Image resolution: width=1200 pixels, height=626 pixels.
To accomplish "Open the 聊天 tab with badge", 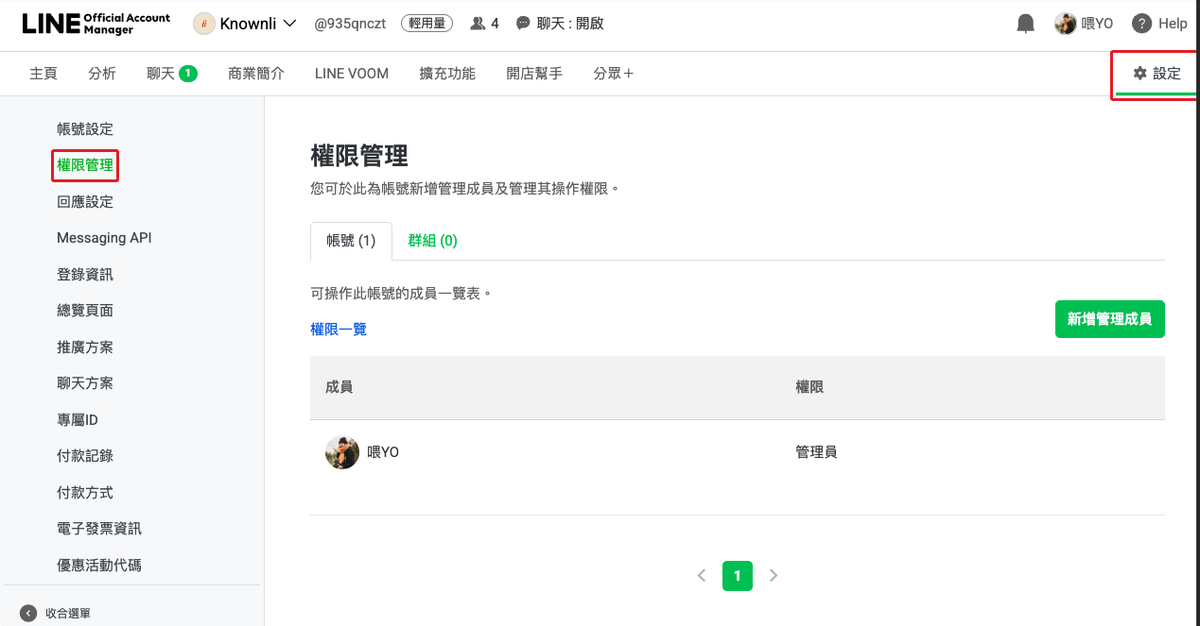I will tap(172, 73).
